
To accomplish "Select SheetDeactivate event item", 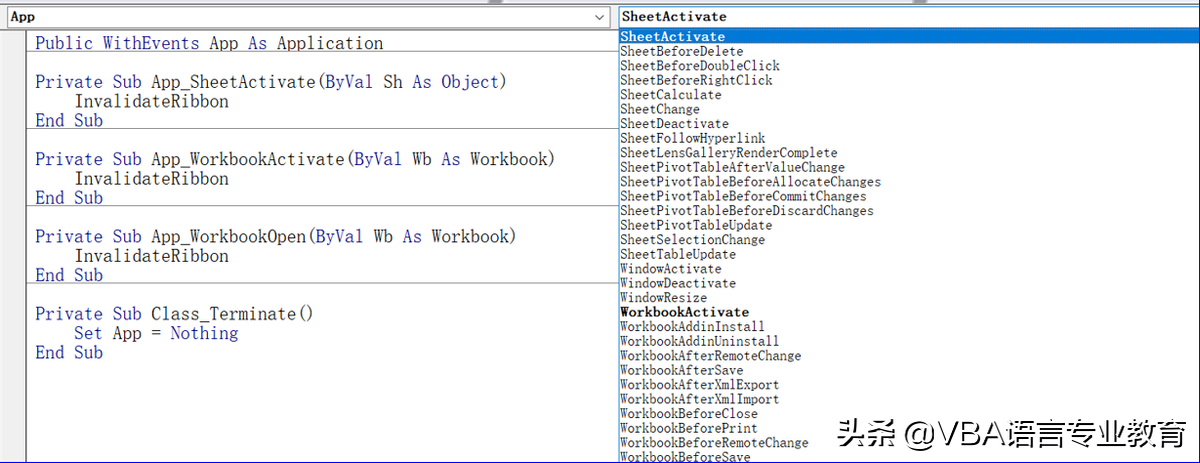I will click(x=673, y=124).
